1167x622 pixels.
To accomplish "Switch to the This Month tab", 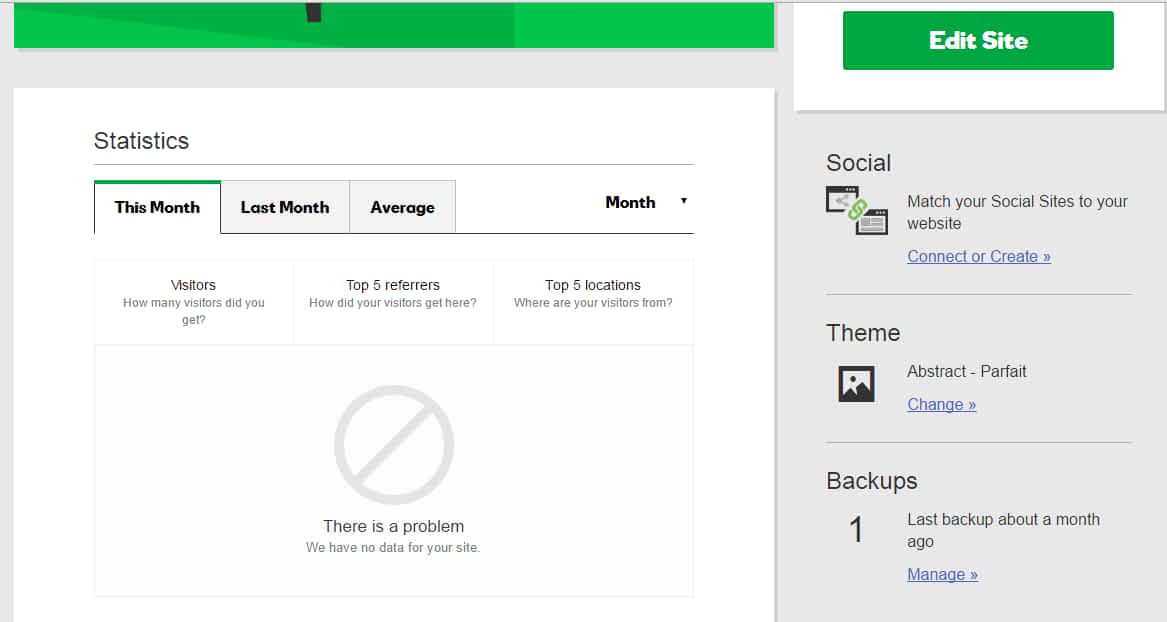I will point(157,207).
